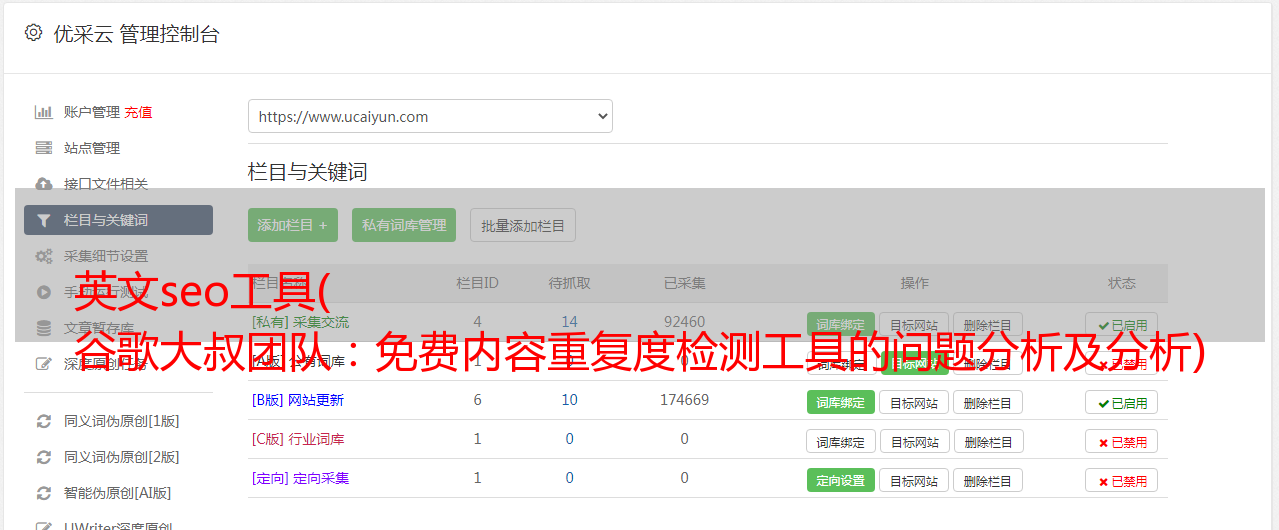Click the 栏目ID column header
Viewport: 1279px width, 530px height.
coord(477,283)
